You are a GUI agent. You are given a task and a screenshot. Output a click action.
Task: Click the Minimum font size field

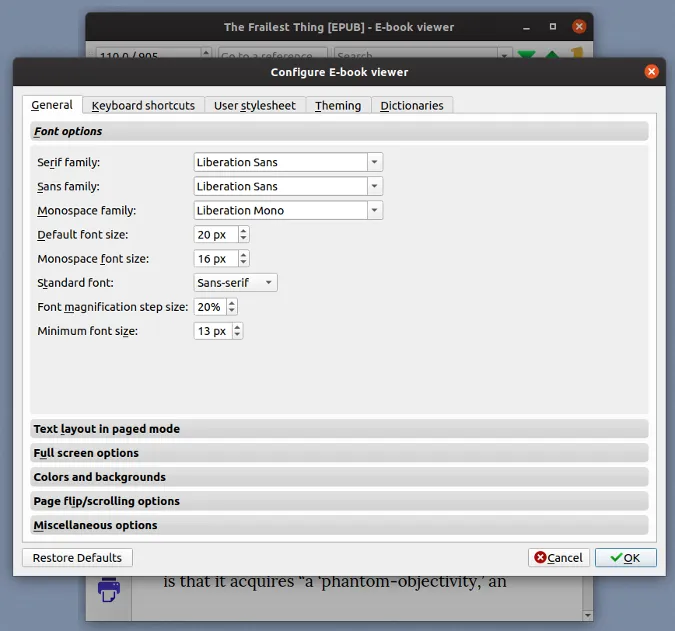(x=212, y=331)
